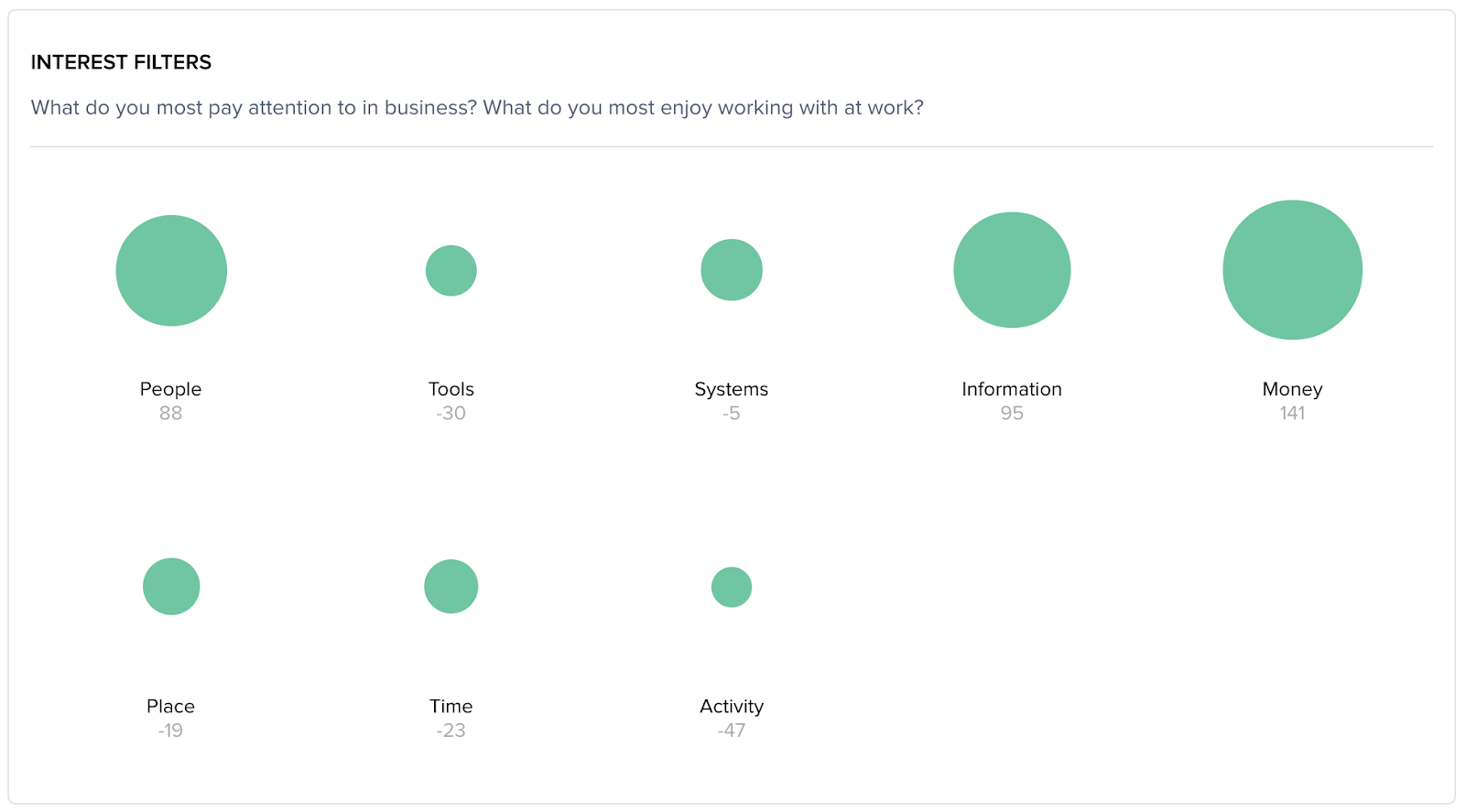Select the Place label
Viewport: 1465px width, 812px height.
click(x=170, y=706)
